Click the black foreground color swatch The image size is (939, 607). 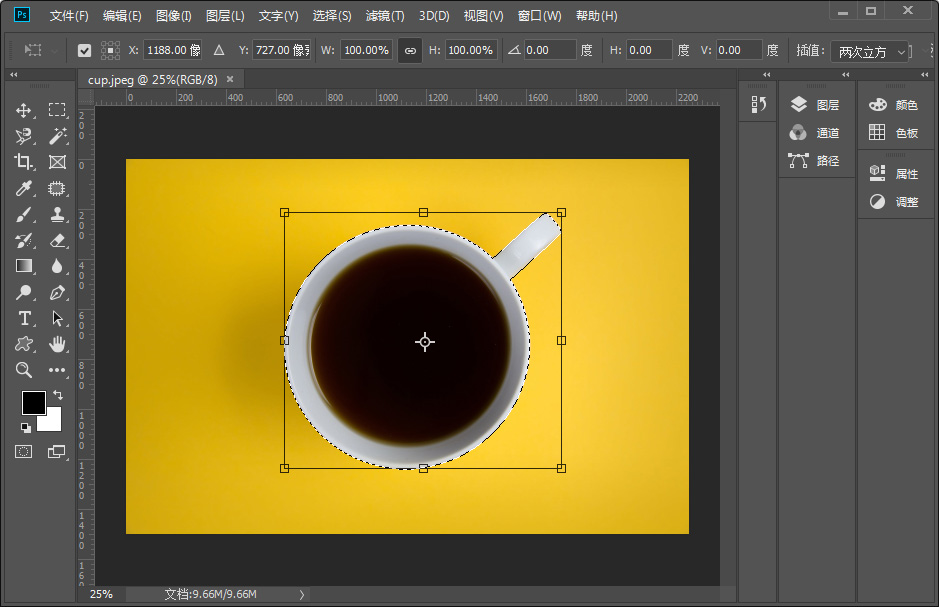pyautogui.click(x=32, y=401)
